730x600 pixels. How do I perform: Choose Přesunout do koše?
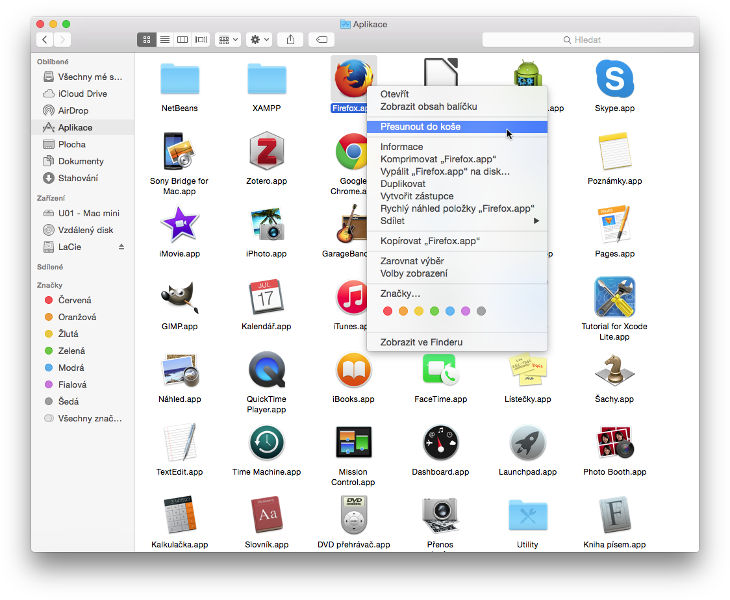(x=457, y=127)
